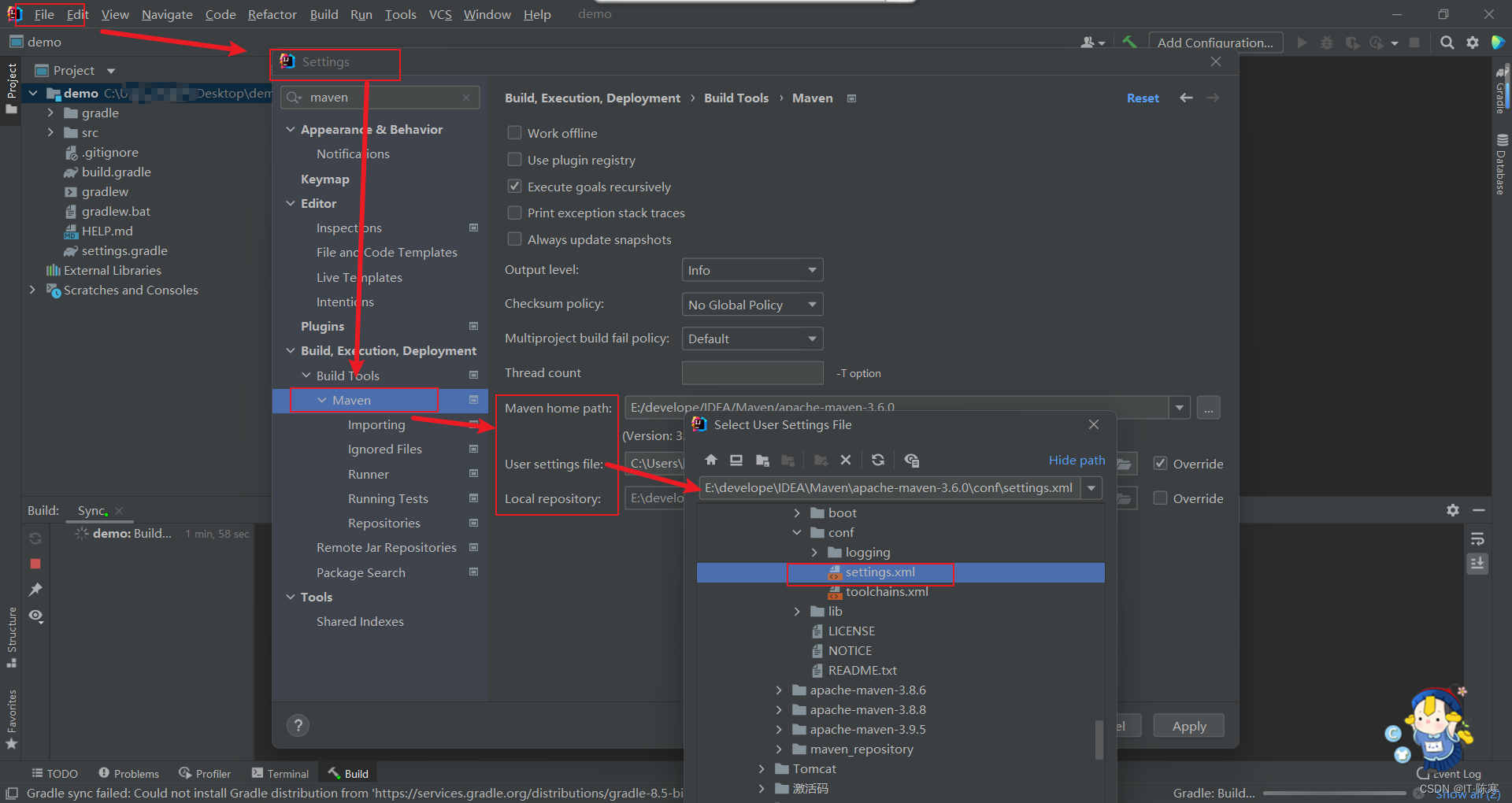Click the Thread count input field
Viewport: 1512px width, 803px height.
pyautogui.click(x=752, y=372)
